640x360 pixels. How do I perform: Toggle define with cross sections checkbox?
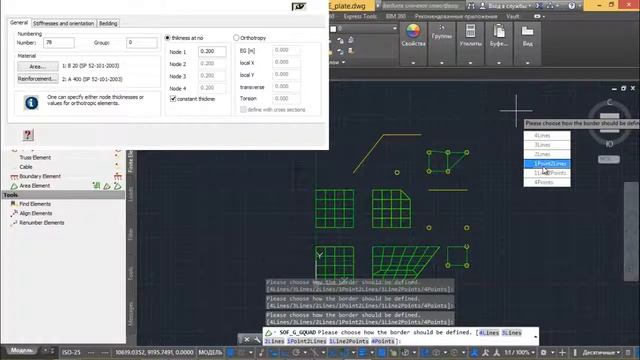tap(243, 109)
